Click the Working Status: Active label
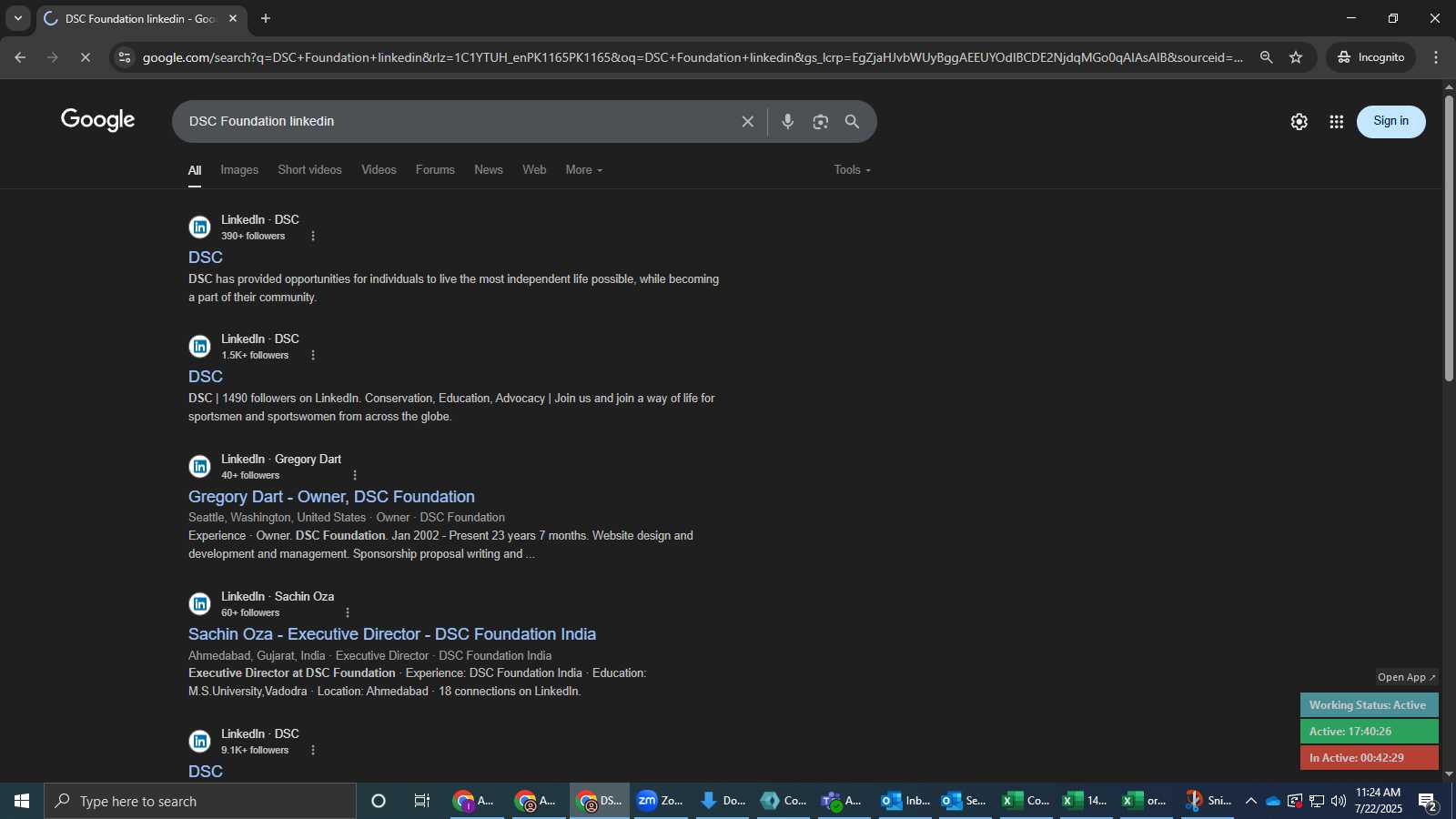 click(1369, 705)
